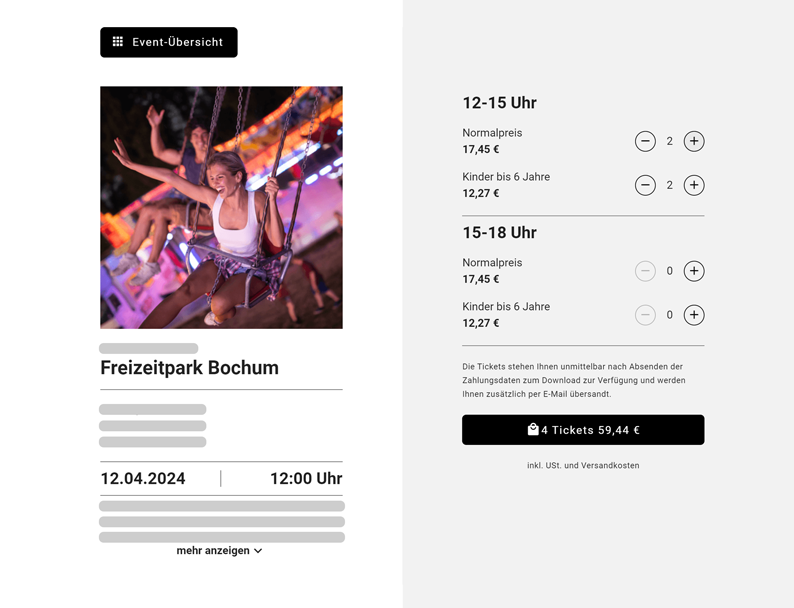Click minus for 15-18 Uhr Kinder
This screenshot has width=794, height=608.
pyautogui.click(x=645, y=315)
